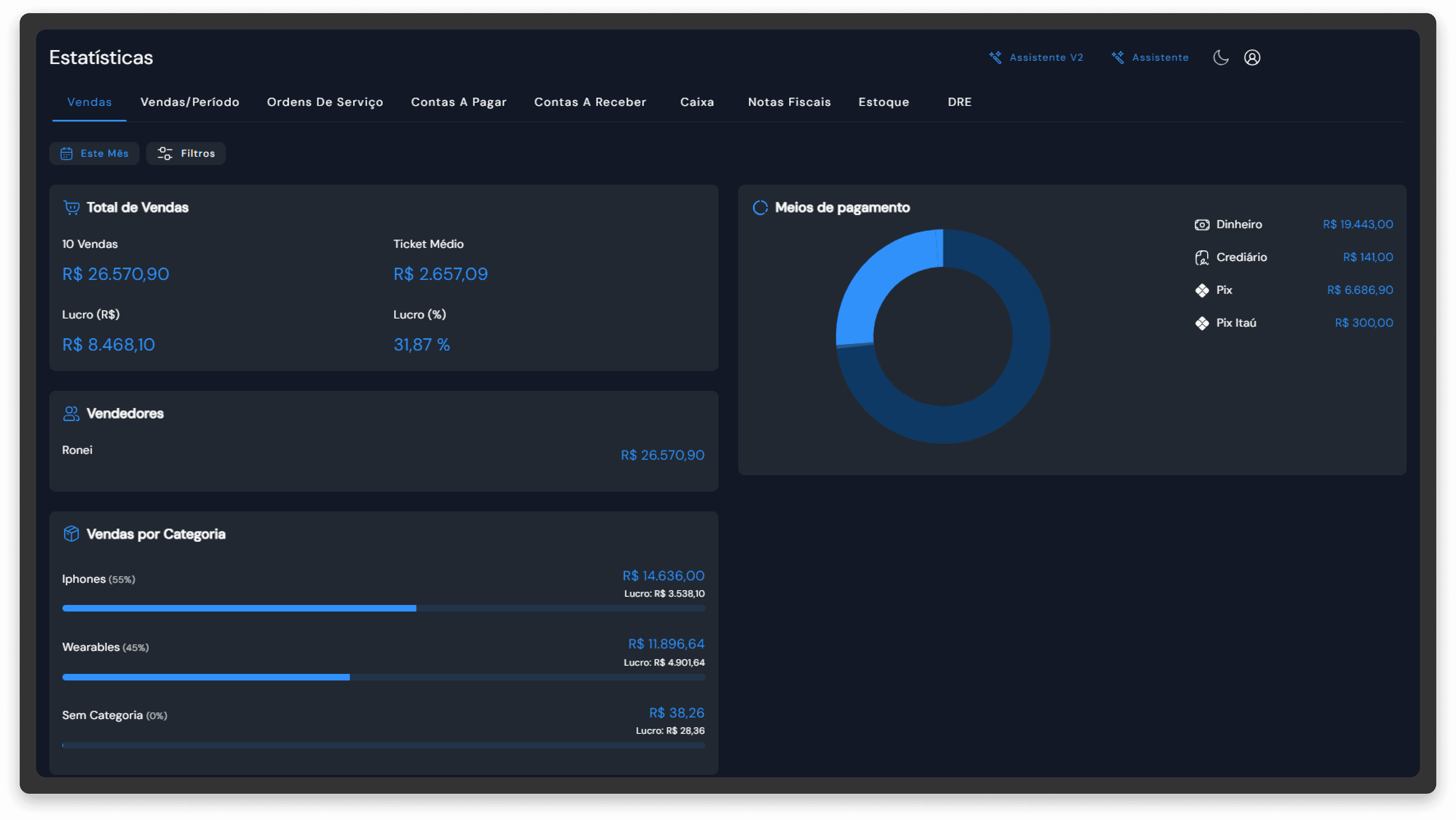
Task: Click the Meios de pagamento circle icon
Action: pos(760,207)
